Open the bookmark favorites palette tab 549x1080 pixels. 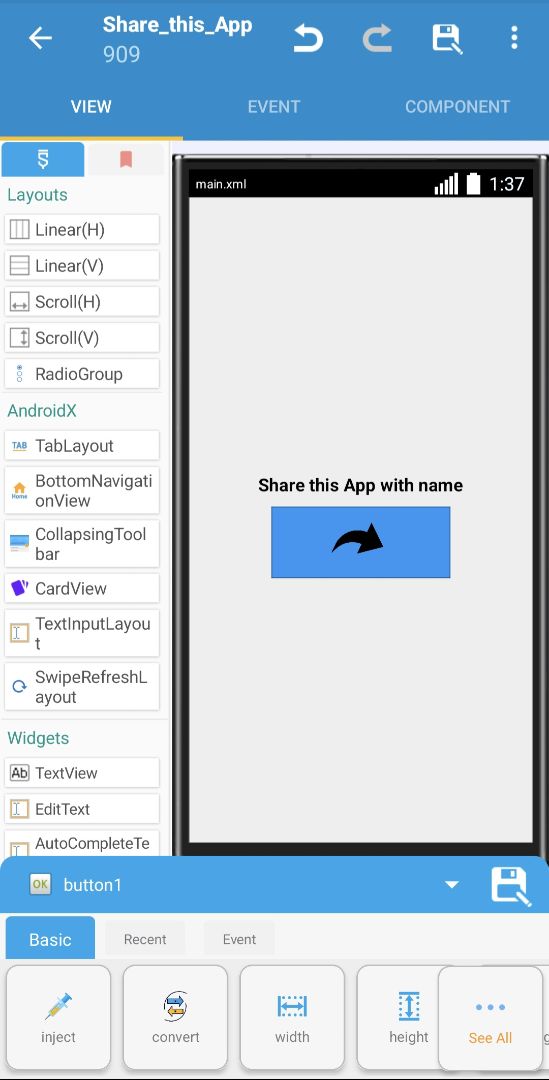click(x=125, y=160)
